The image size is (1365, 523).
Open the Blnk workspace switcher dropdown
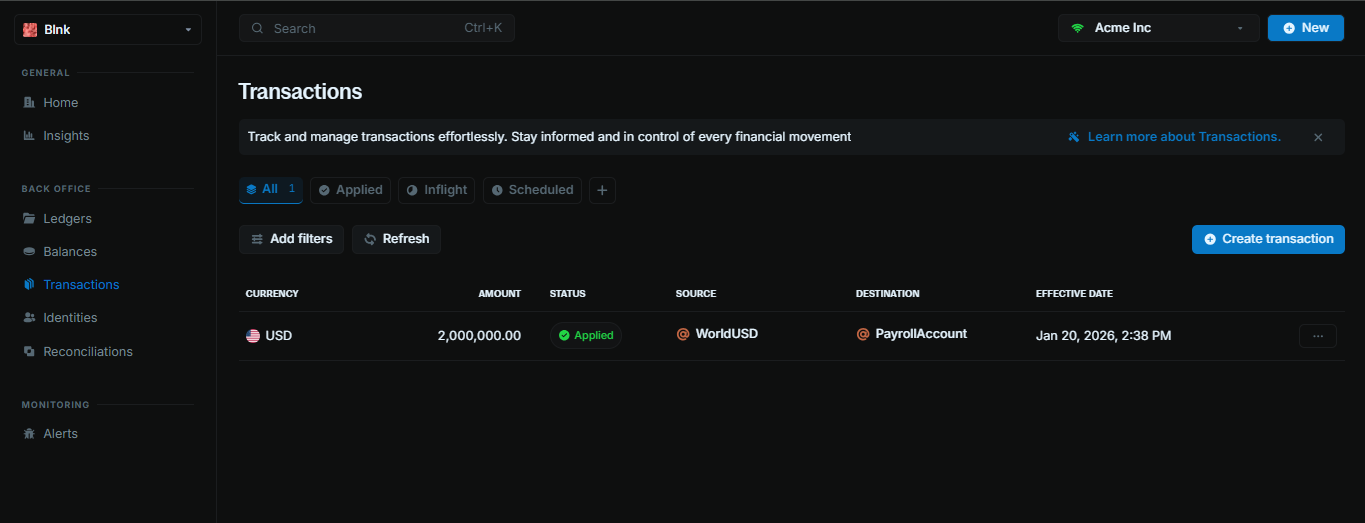(108, 29)
